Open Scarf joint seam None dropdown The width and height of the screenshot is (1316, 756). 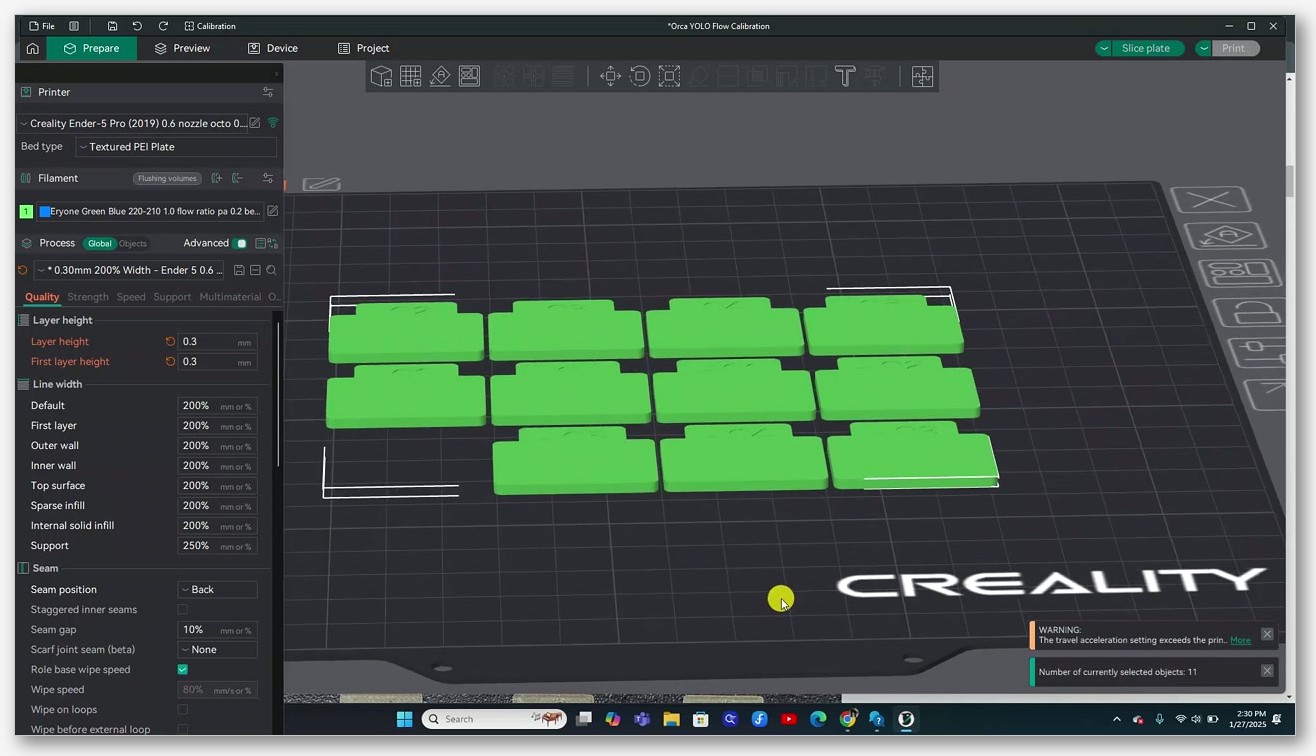(x=217, y=649)
